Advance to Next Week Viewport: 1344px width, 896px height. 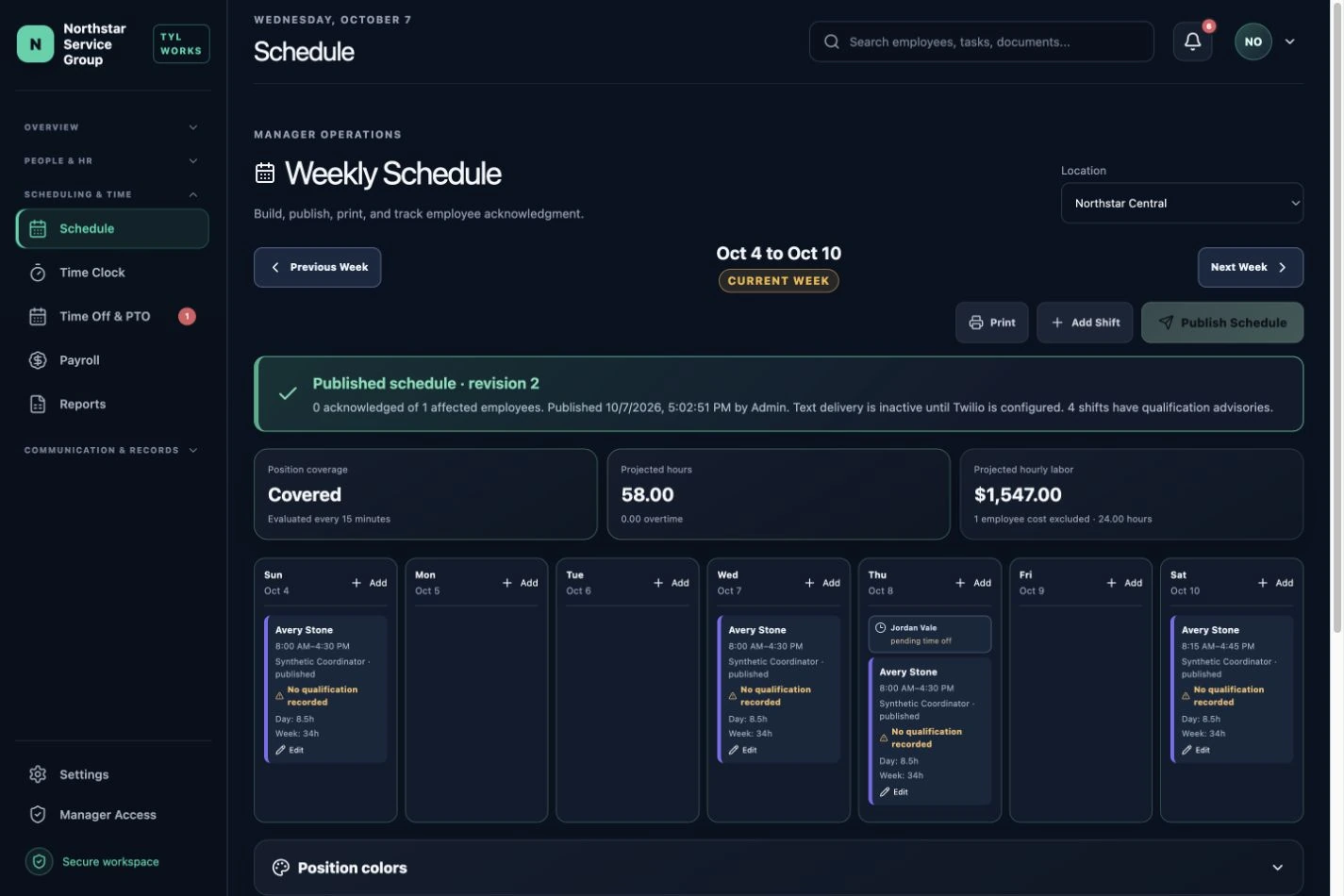pyautogui.click(x=1250, y=268)
